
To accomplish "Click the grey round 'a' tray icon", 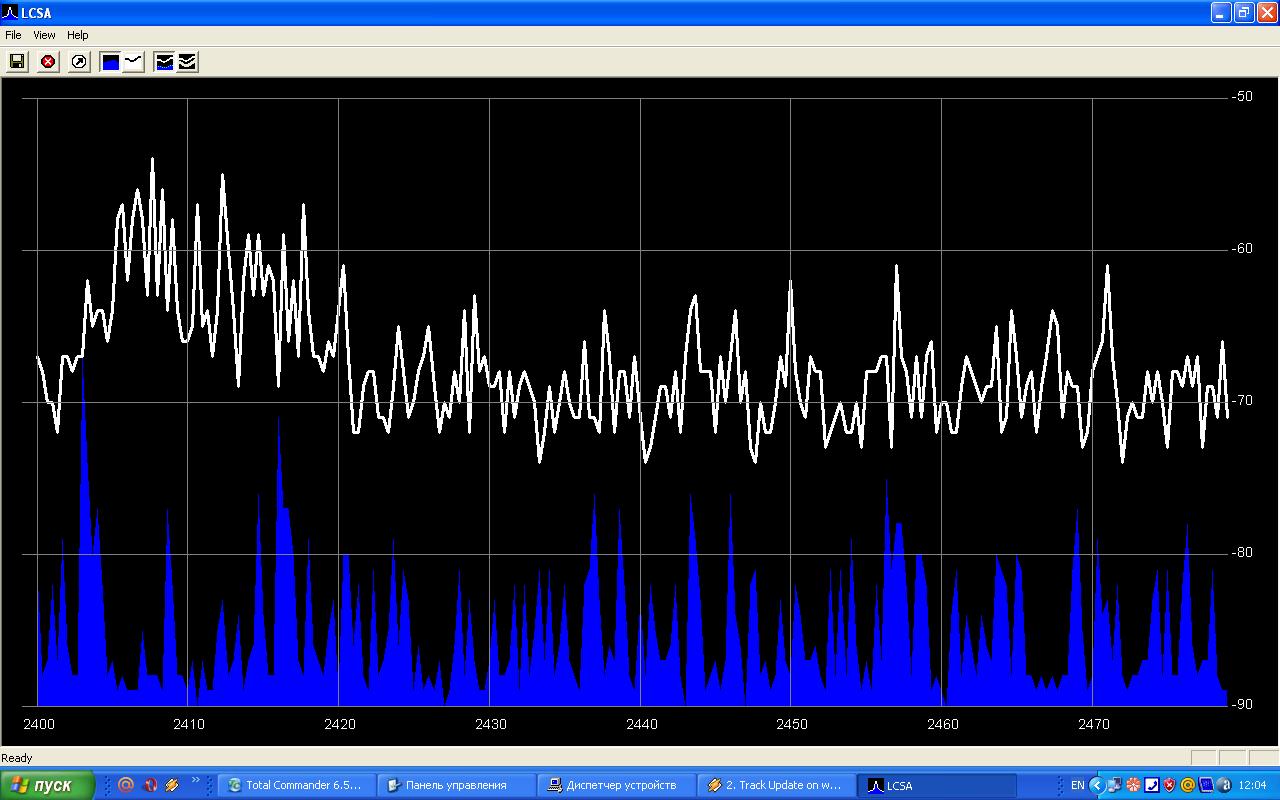I will click(x=1224, y=785).
